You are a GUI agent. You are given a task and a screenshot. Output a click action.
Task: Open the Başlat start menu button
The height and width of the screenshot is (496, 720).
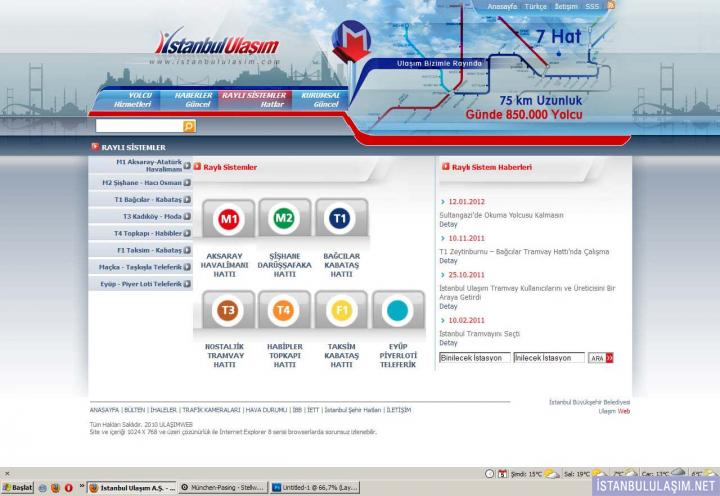18,487
